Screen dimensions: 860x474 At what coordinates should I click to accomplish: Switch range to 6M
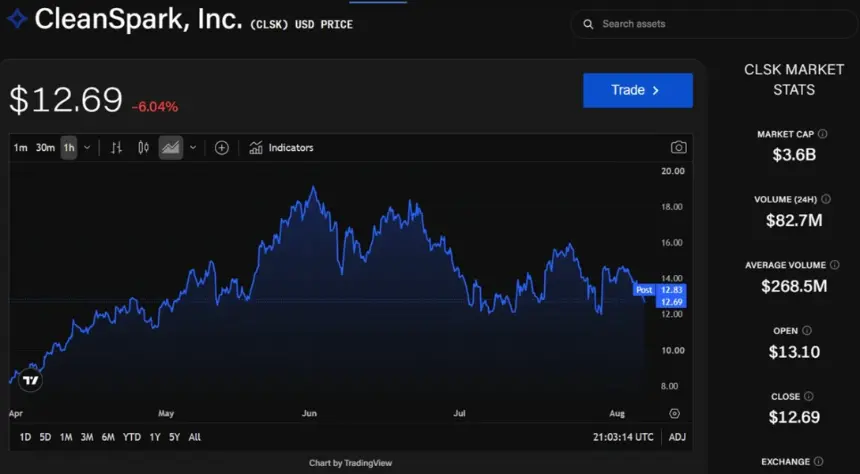pos(108,437)
